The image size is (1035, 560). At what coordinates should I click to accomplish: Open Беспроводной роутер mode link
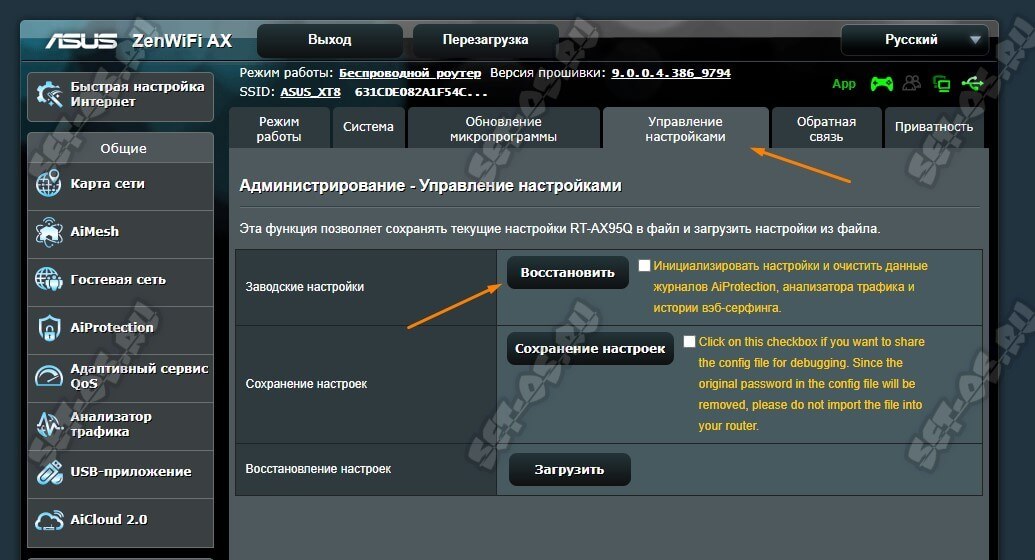(410, 73)
